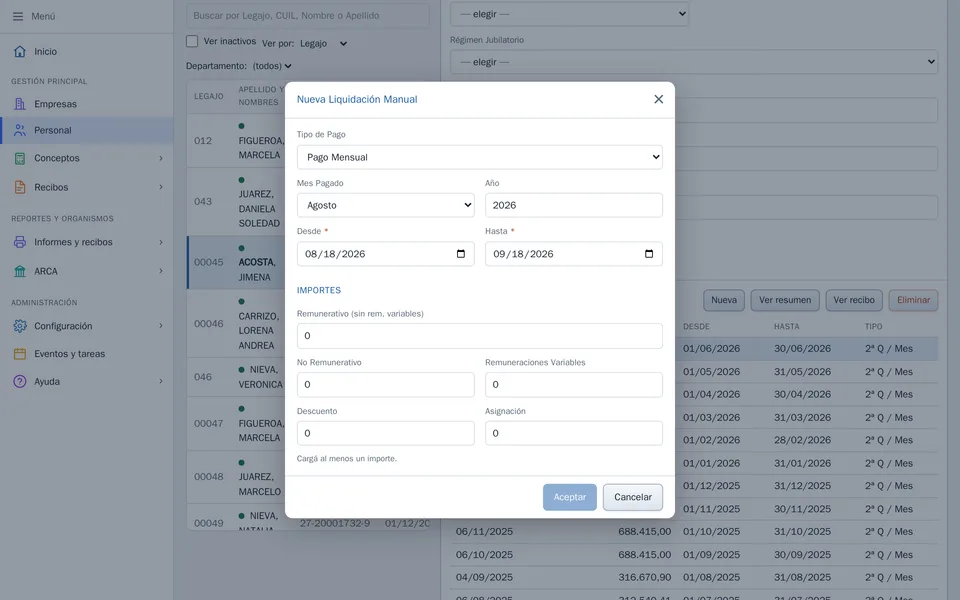Image resolution: width=960 pixels, height=600 pixels.
Task: Open the Régimen Jubilatorio elegir dropdown
Action: click(694, 62)
